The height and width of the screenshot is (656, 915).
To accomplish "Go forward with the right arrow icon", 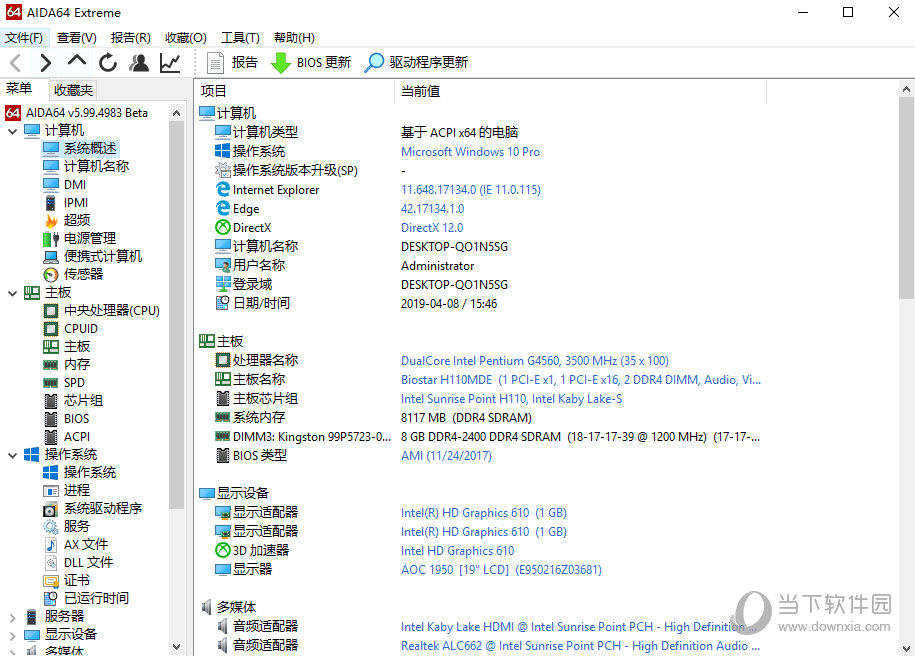I will point(46,62).
